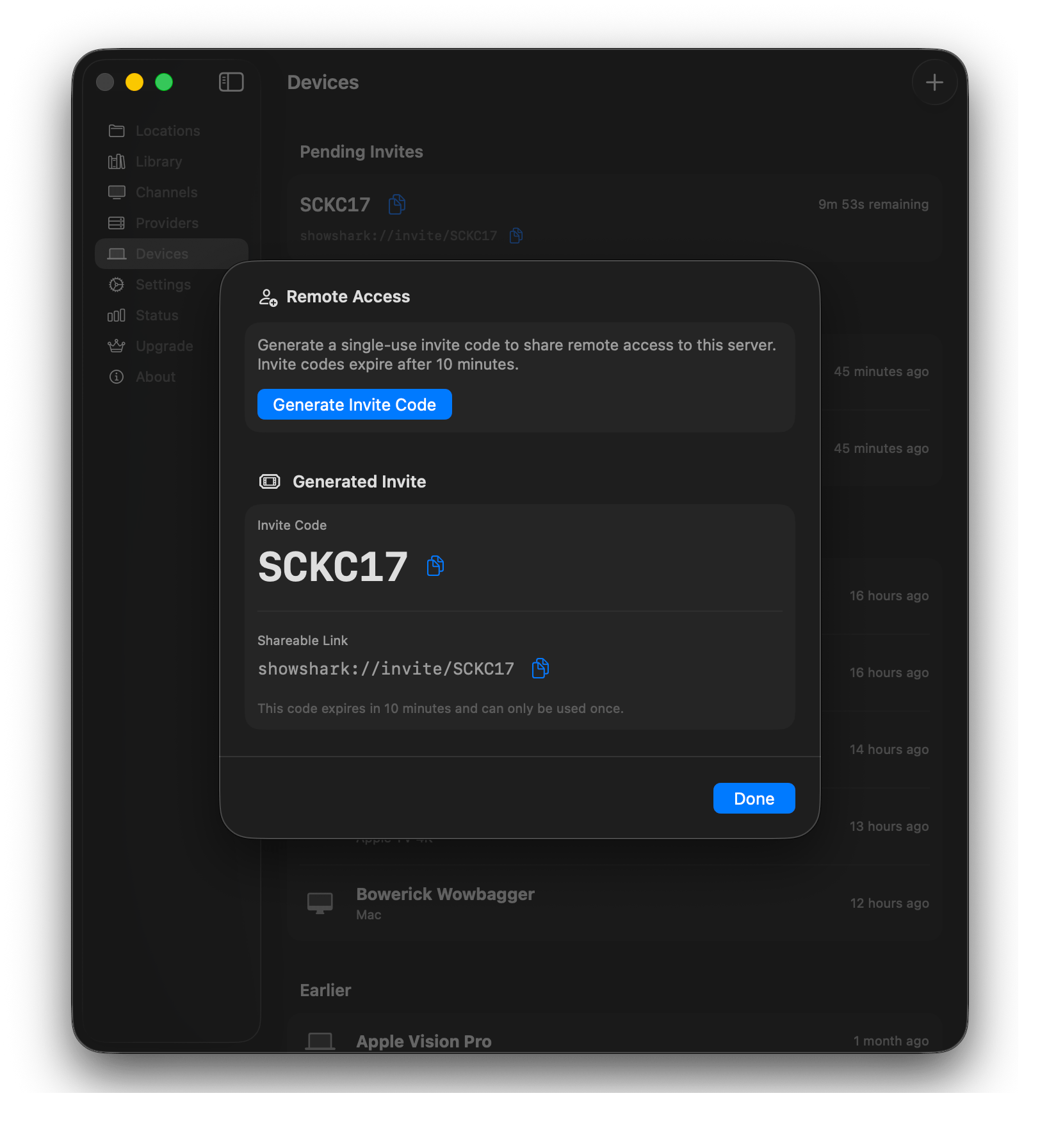Click the showshark://invite/SCKC17 link text in dialog
Viewport: 1040px width, 1148px height.
[386, 669]
